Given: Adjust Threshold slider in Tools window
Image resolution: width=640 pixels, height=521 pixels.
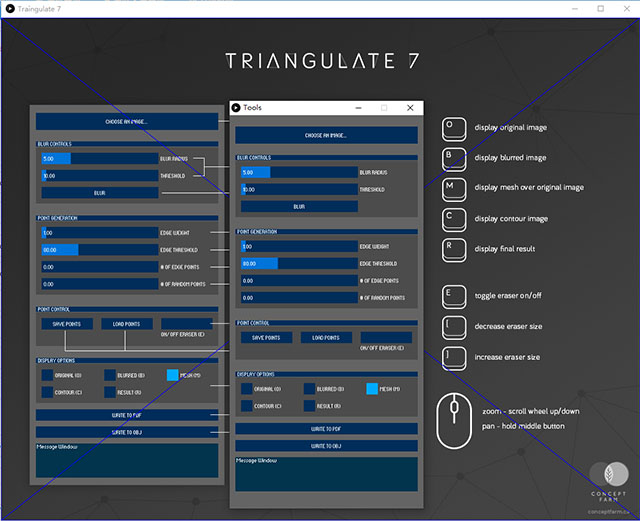Looking at the screenshot, I should (x=299, y=189).
